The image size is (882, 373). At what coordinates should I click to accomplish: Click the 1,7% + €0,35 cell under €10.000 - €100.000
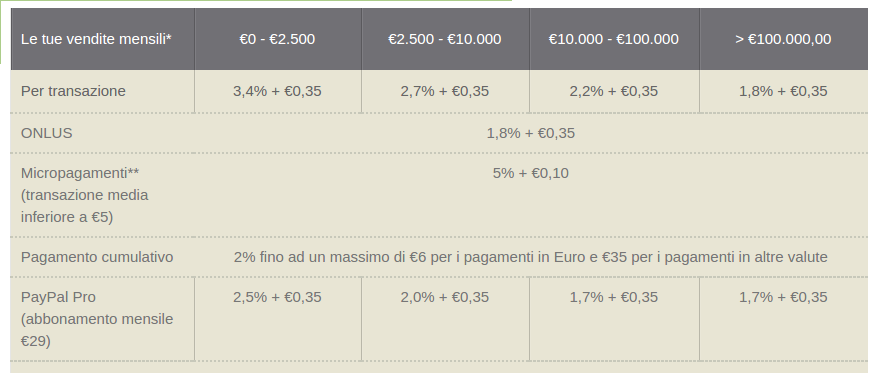[x=614, y=297]
